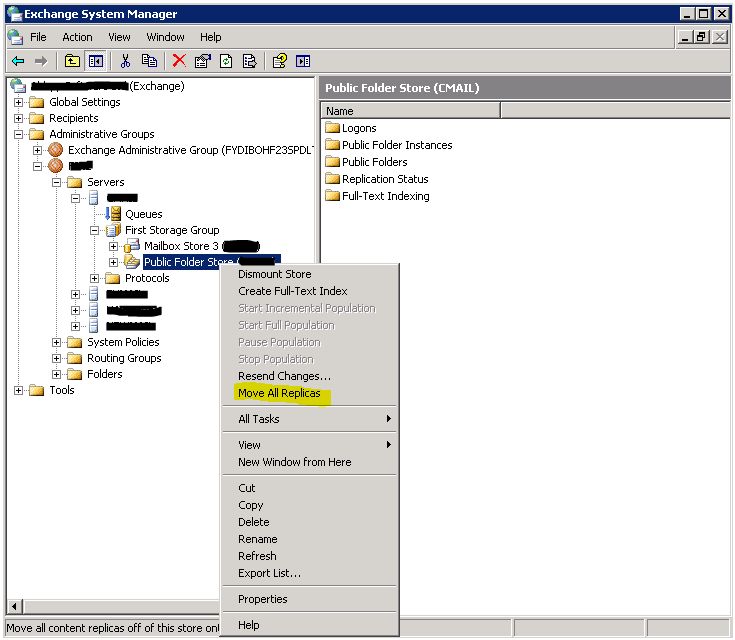Image resolution: width=735 pixels, height=640 pixels.
Task: Click the Exchange Administrative Group orange icon
Action: pyautogui.click(x=56, y=150)
